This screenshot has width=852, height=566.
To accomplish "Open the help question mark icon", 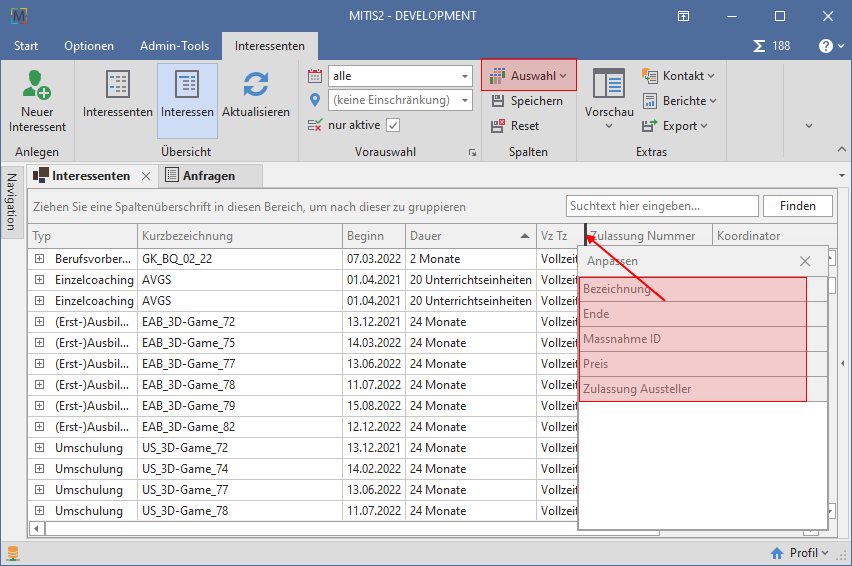I will click(826, 46).
